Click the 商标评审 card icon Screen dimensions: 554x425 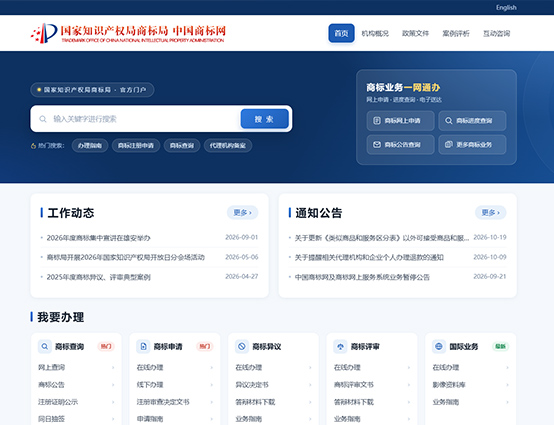point(340,347)
